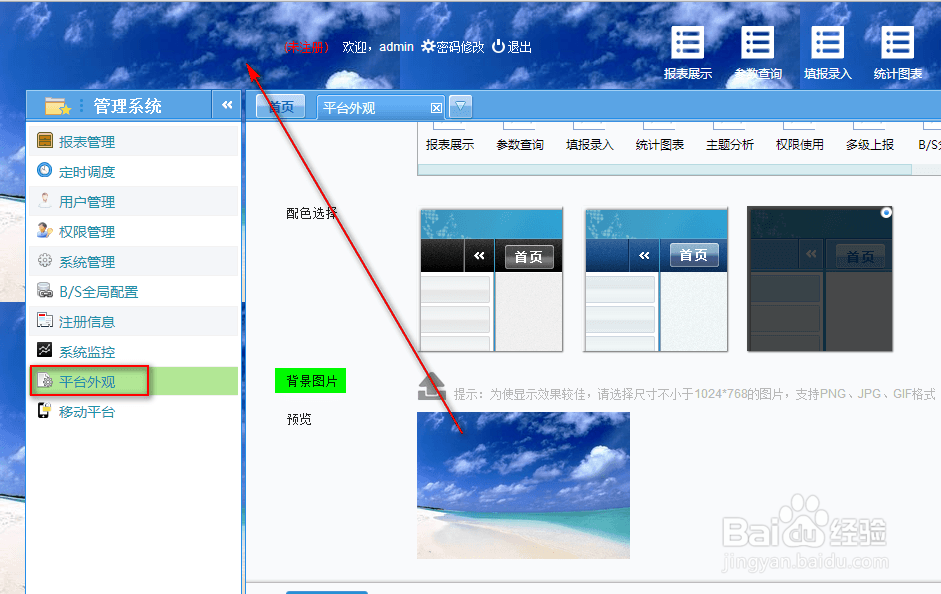Click the beach background preview image
The image size is (941, 594).
(x=524, y=484)
